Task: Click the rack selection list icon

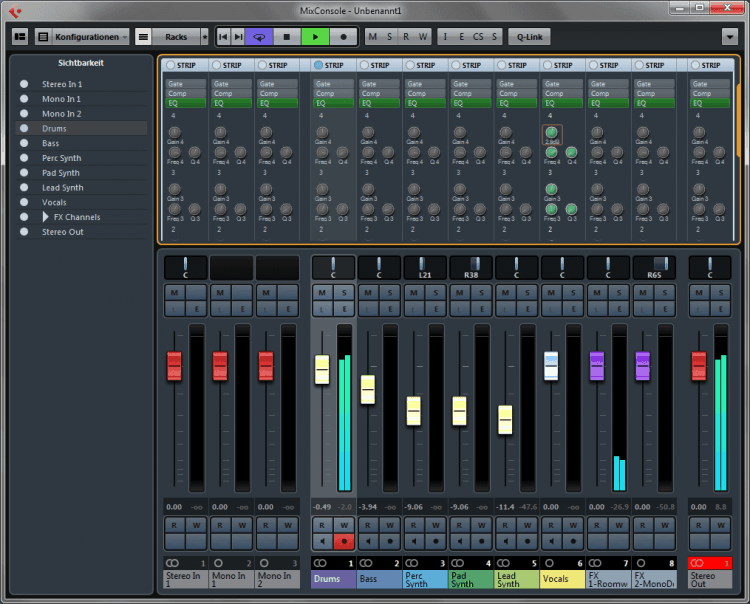Action: (x=143, y=37)
